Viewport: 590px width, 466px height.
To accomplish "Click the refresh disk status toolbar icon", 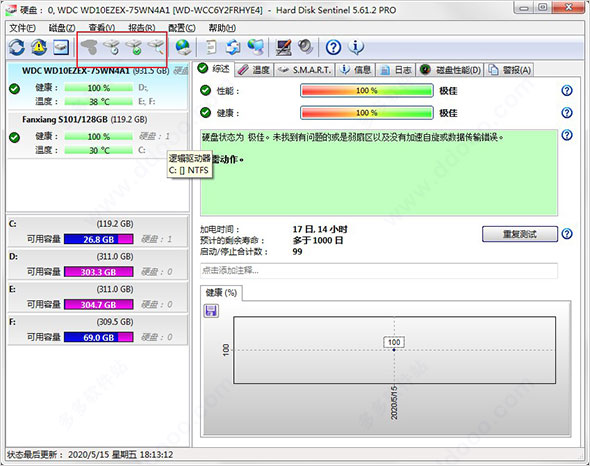I will [17, 47].
